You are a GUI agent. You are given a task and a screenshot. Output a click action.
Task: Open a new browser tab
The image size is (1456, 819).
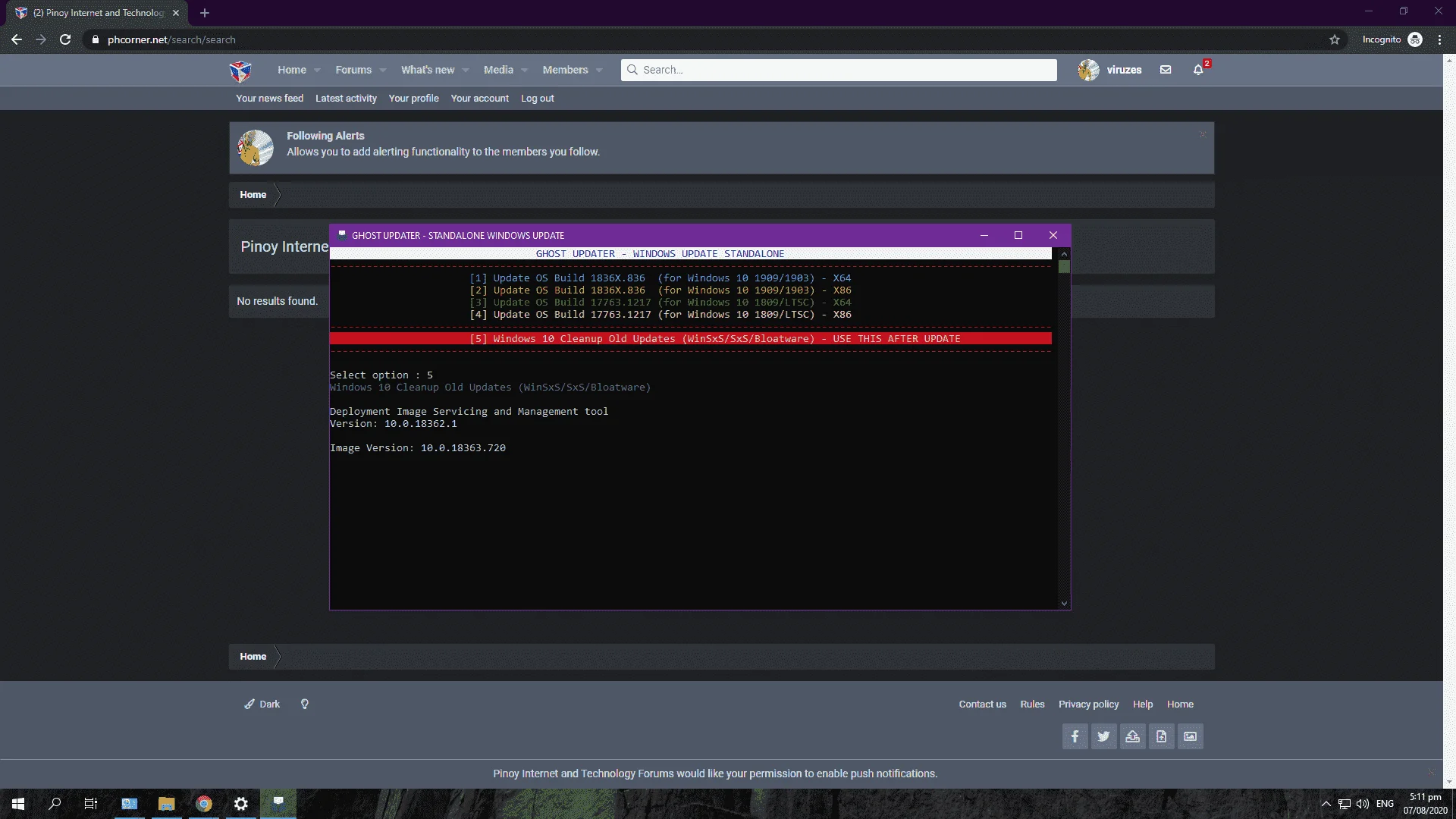(x=205, y=13)
